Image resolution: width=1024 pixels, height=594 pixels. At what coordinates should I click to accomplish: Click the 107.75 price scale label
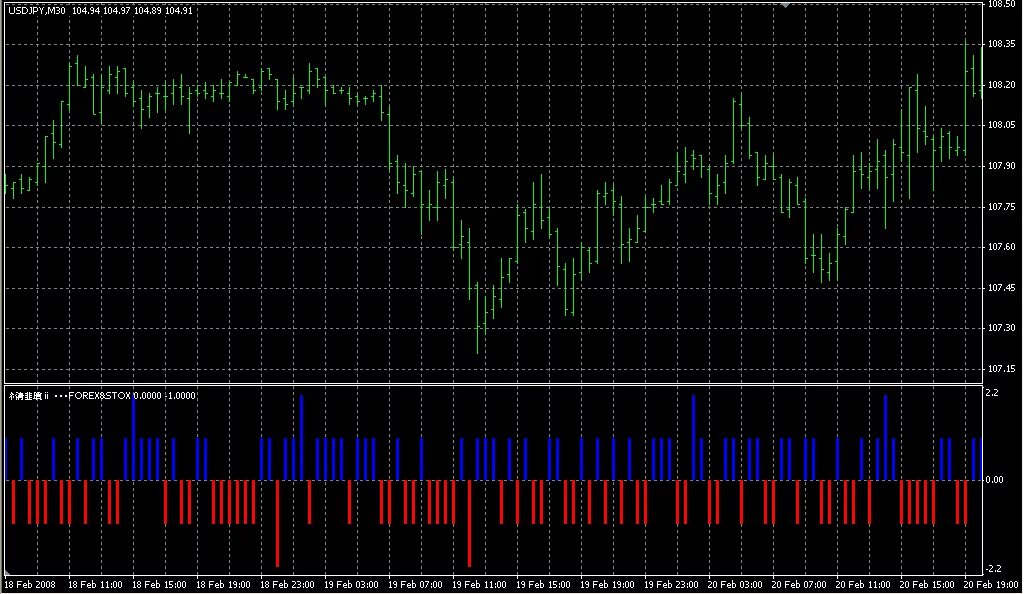[1001, 206]
